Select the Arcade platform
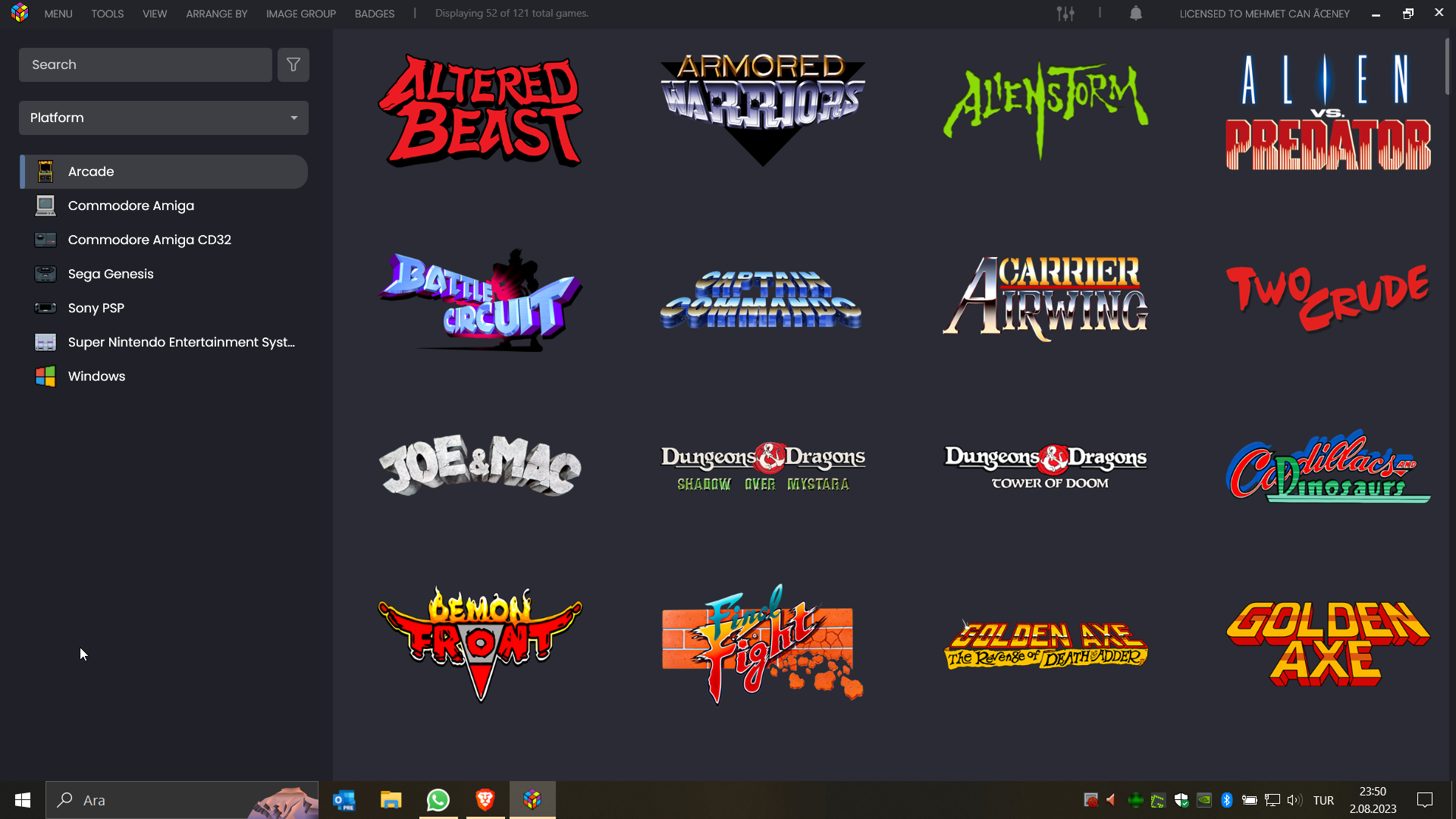1456x819 pixels. (164, 171)
